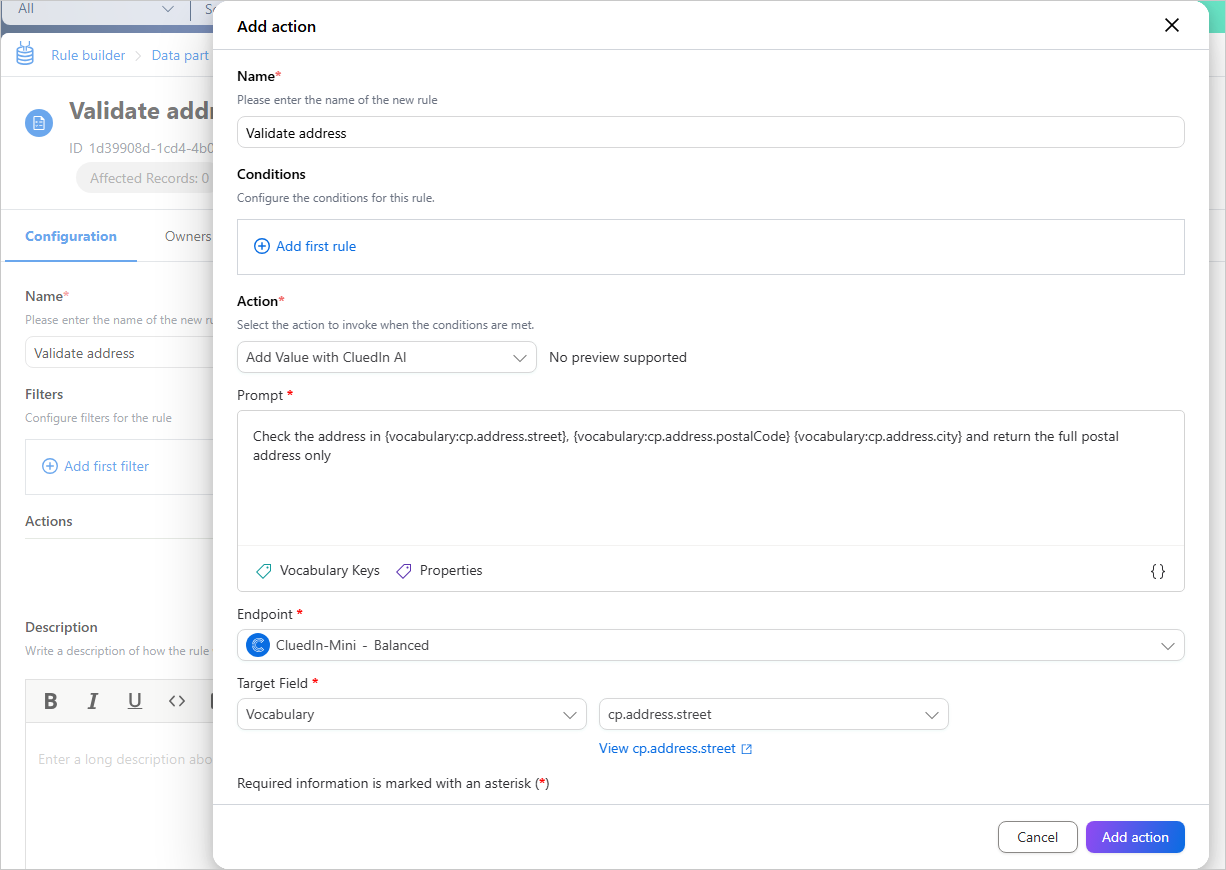The width and height of the screenshot is (1226, 870).
Task: Click the Add action button
Action: pyautogui.click(x=1135, y=837)
